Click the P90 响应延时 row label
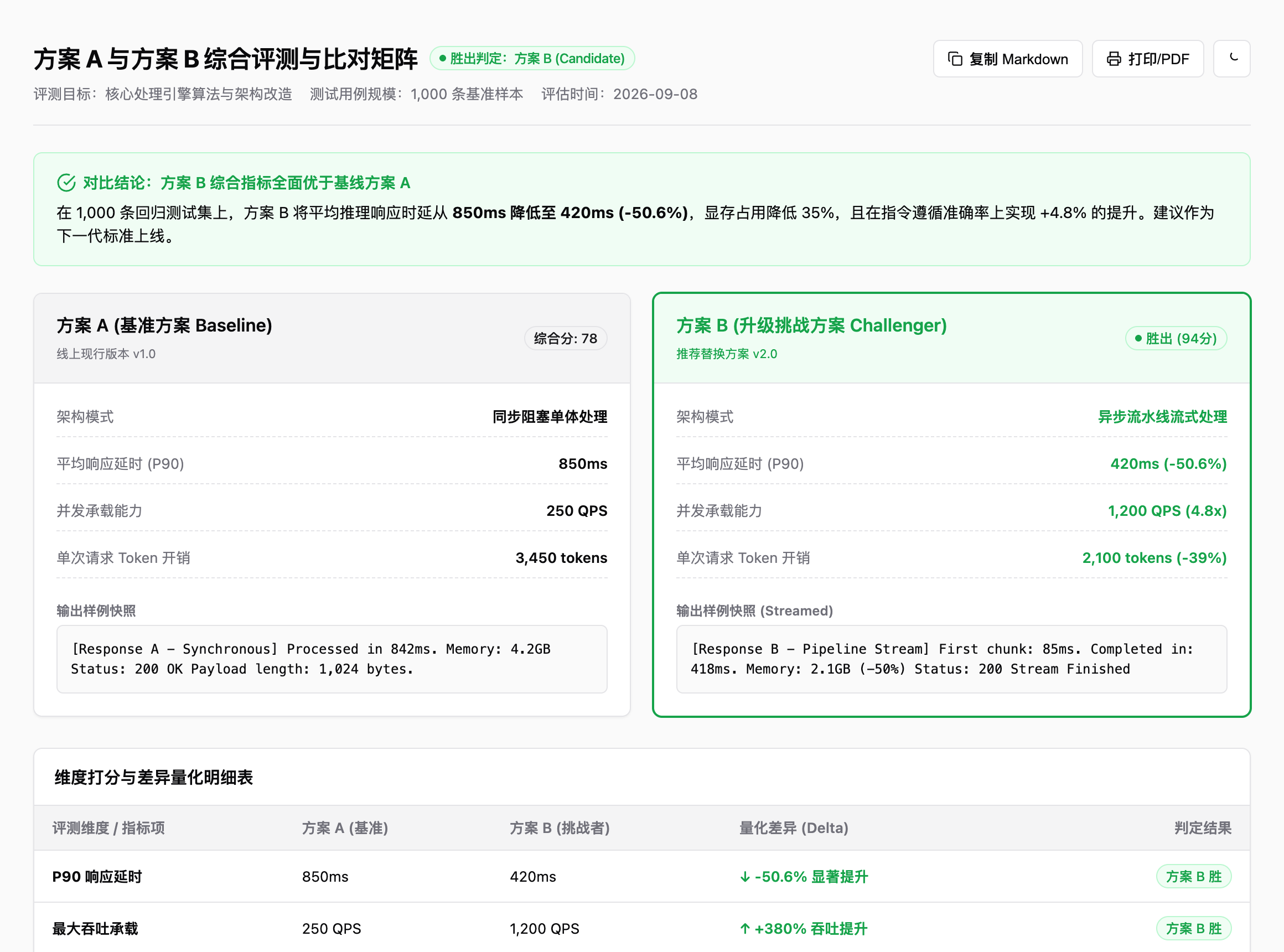The width and height of the screenshot is (1284, 952). coord(97,877)
